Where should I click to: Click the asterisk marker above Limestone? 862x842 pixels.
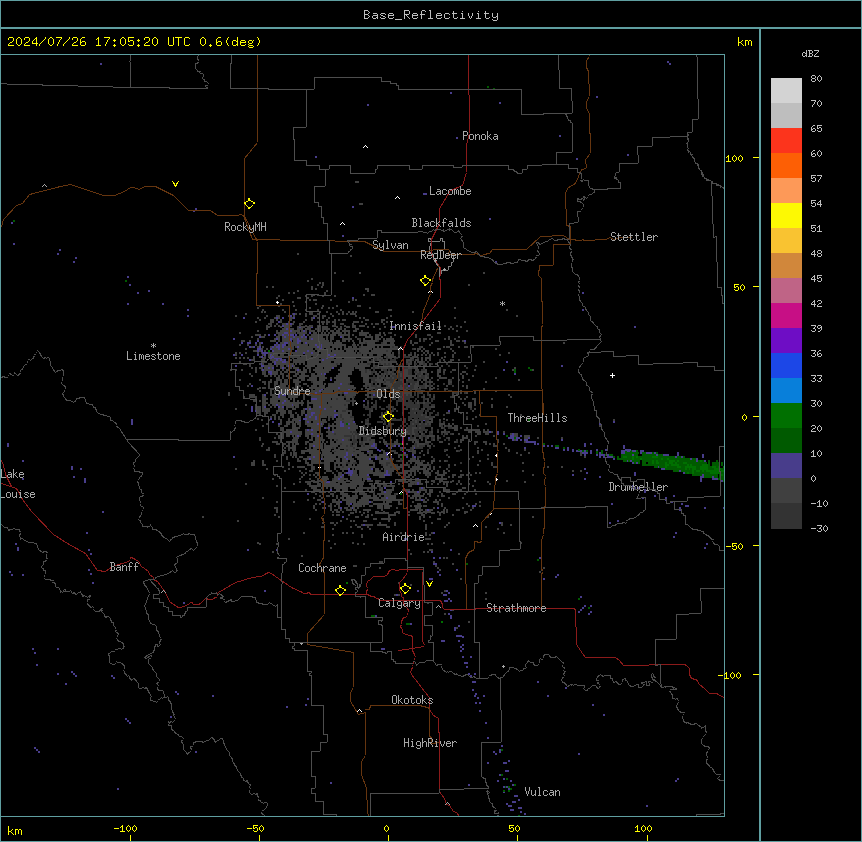tap(153, 345)
